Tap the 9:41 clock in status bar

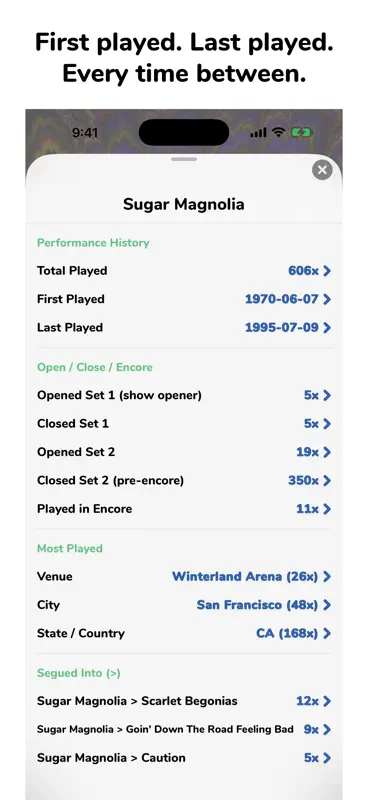pyautogui.click(x=85, y=133)
